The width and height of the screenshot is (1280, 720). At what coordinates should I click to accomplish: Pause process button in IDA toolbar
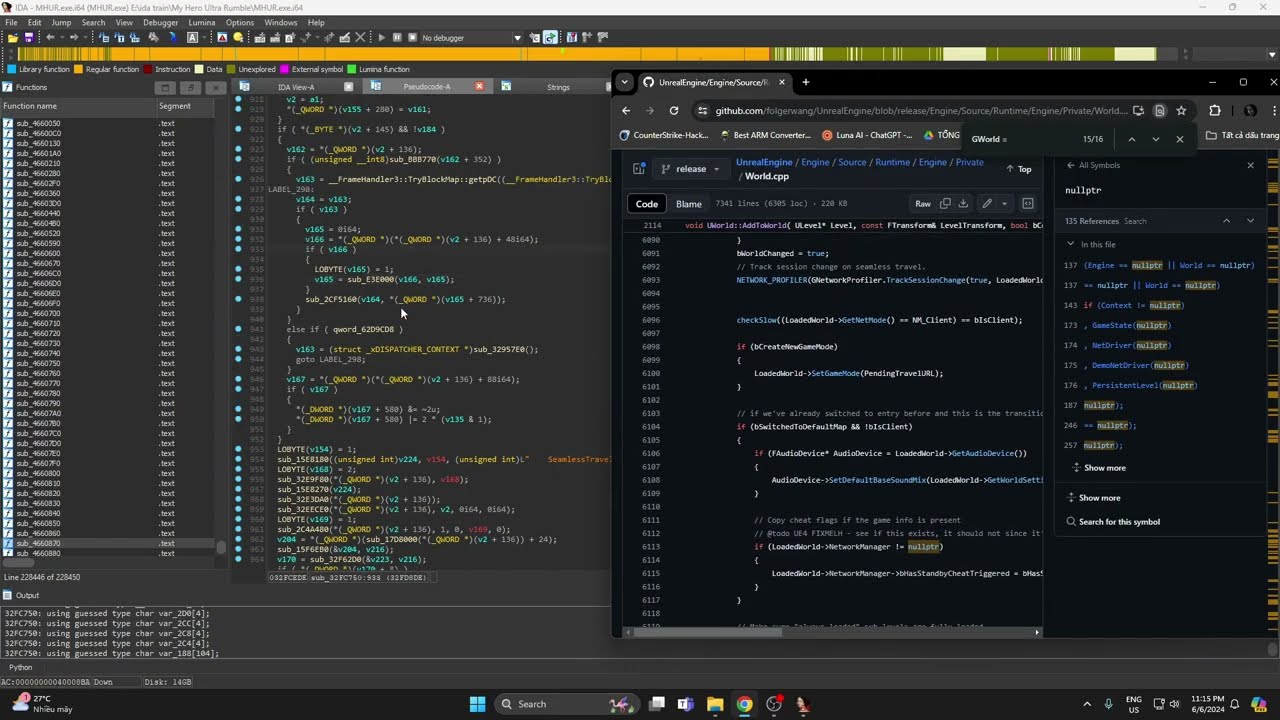tap(397, 37)
